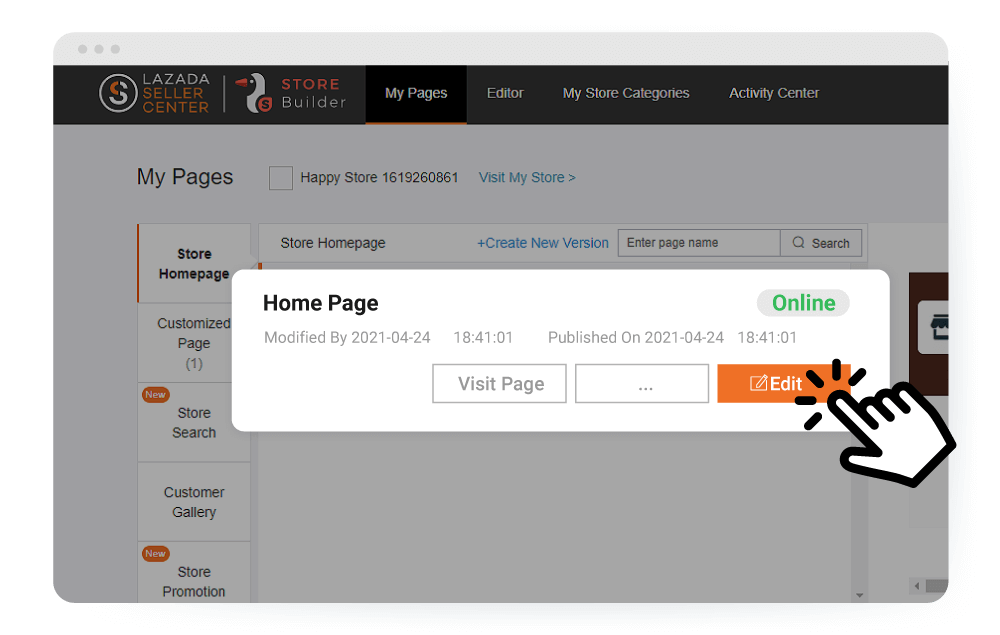Click the pencil icon on Edit button
Screen dimensions: 1000x635
click(x=758, y=384)
